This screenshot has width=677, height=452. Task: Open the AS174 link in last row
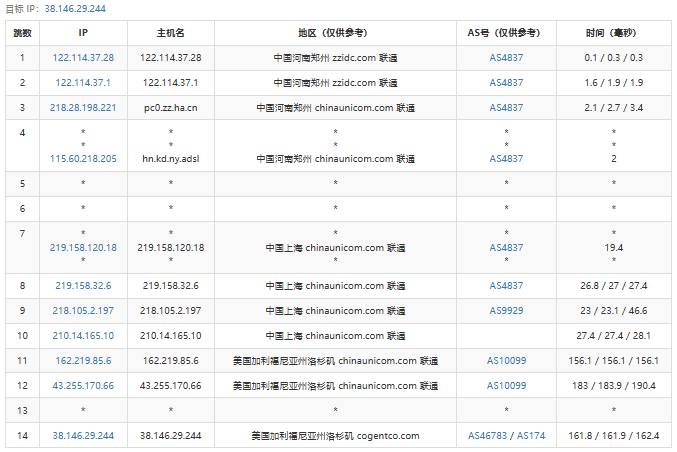click(530, 436)
